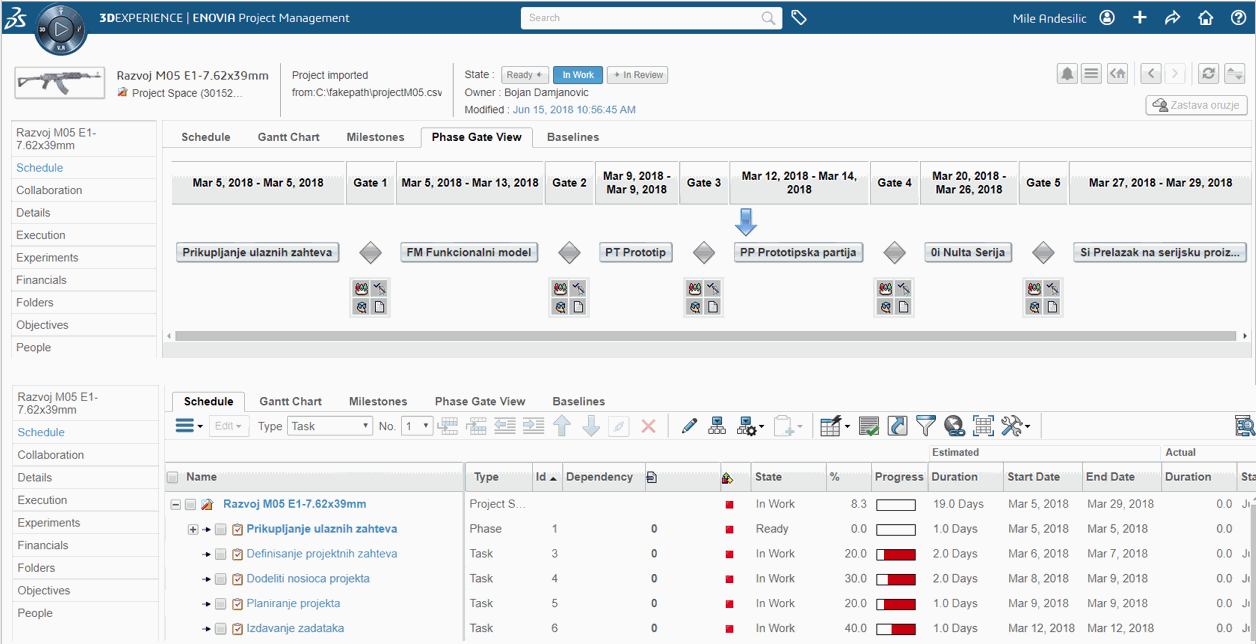Check the checkbox next to Prikupljanje ulaznih zahteva
Viewport: 1256px width, 644px height.
tap(220, 528)
